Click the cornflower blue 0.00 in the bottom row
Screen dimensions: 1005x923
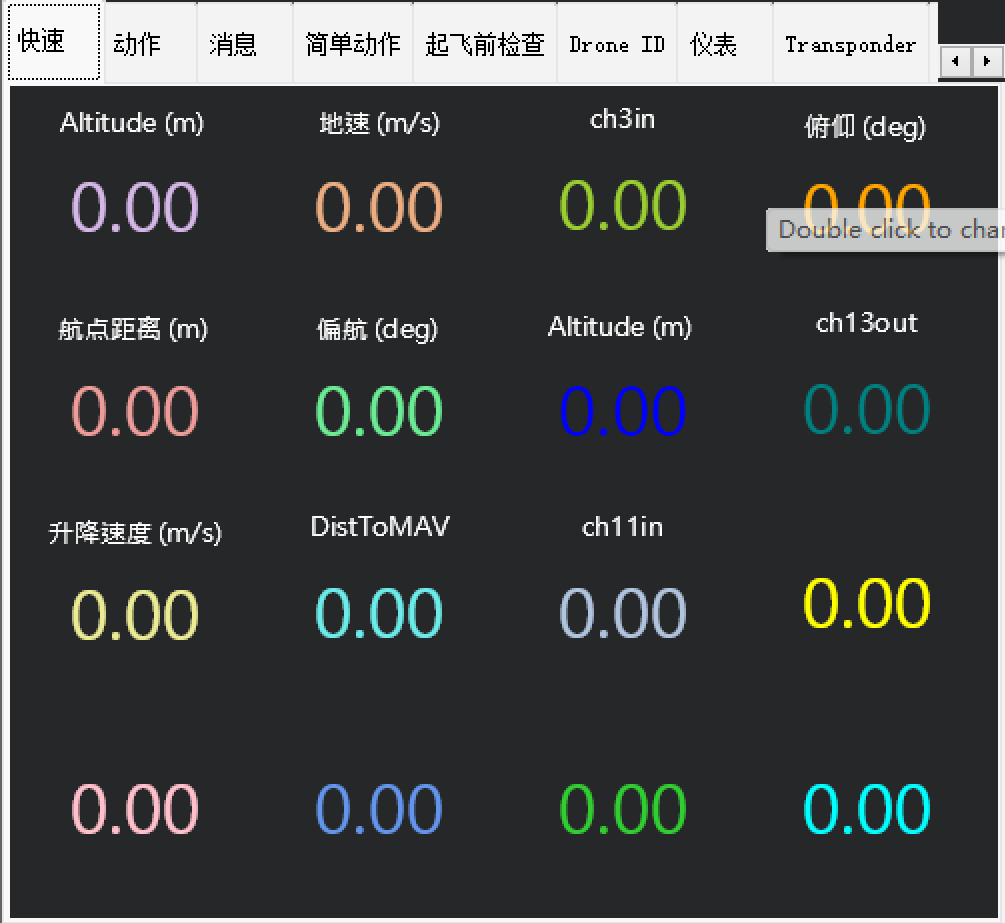pyautogui.click(x=379, y=809)
